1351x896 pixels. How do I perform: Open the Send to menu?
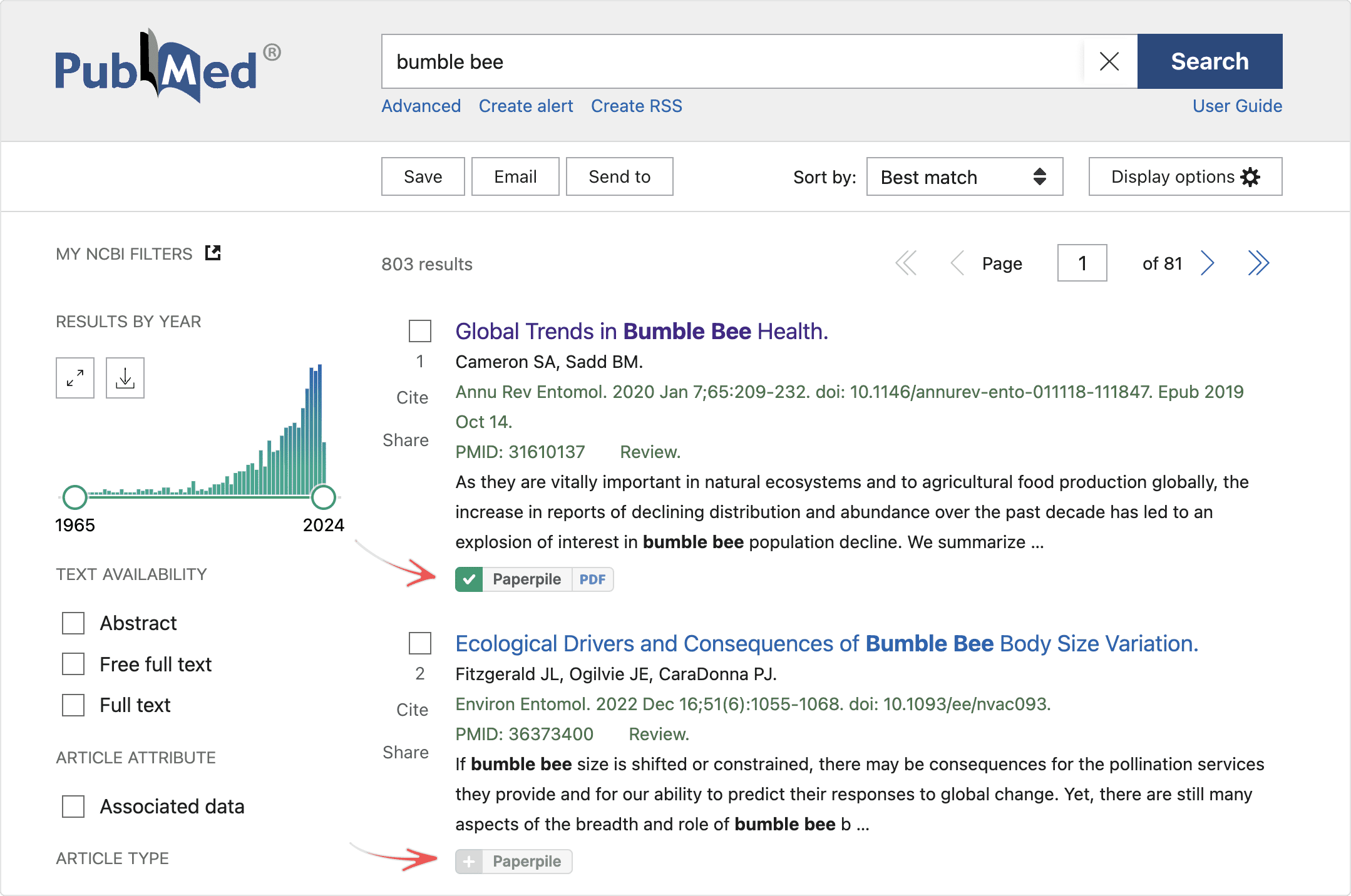click(619, 177)
